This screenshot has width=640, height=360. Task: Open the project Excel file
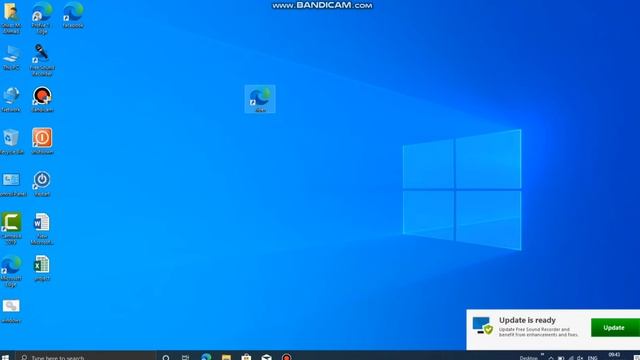[42, 268]
